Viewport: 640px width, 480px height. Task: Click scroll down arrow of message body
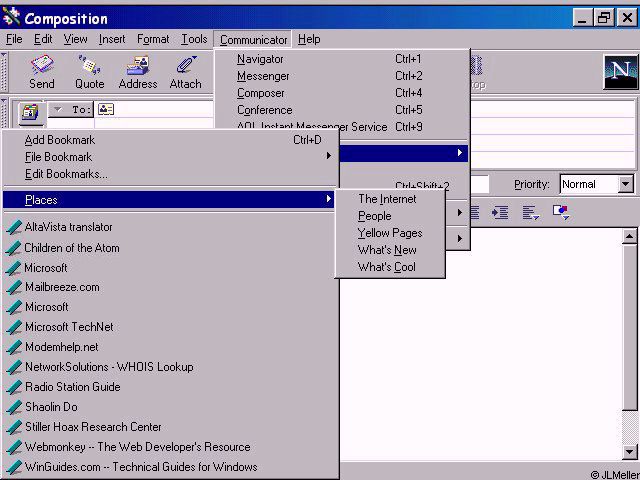click(629, 452)
